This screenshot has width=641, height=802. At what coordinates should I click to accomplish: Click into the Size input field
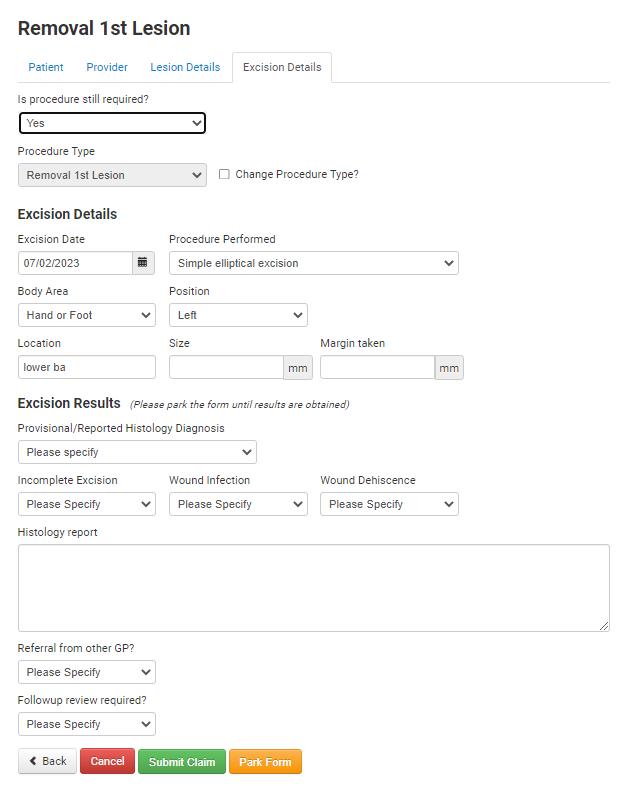[x=226, y=367]
